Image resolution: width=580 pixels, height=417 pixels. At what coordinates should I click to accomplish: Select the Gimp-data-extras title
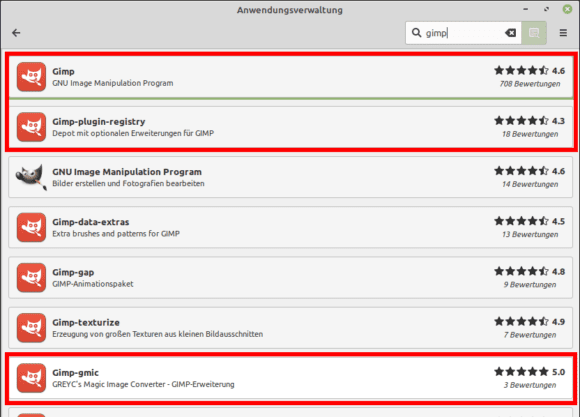point(91,222)
